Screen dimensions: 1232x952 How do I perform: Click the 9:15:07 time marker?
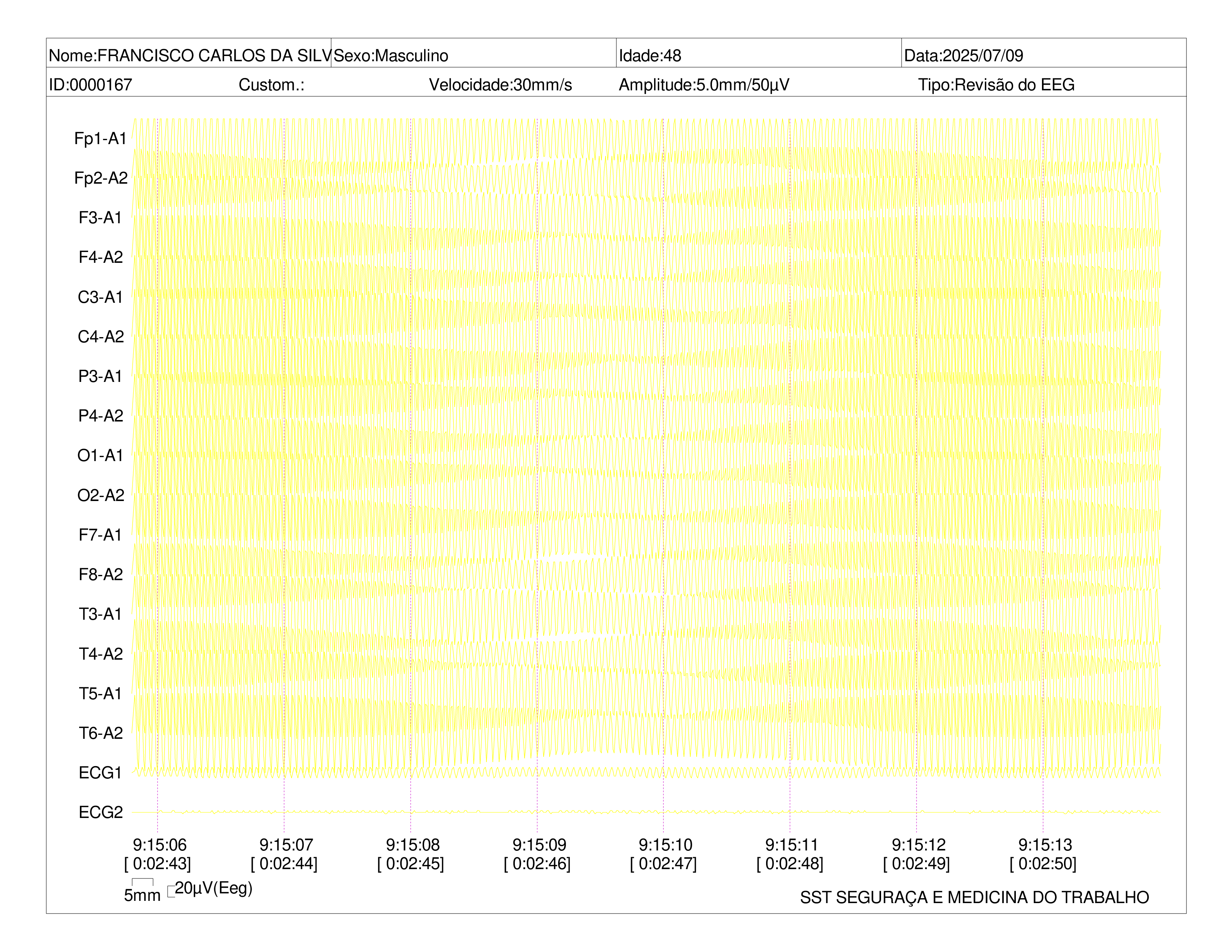(286, 845)
